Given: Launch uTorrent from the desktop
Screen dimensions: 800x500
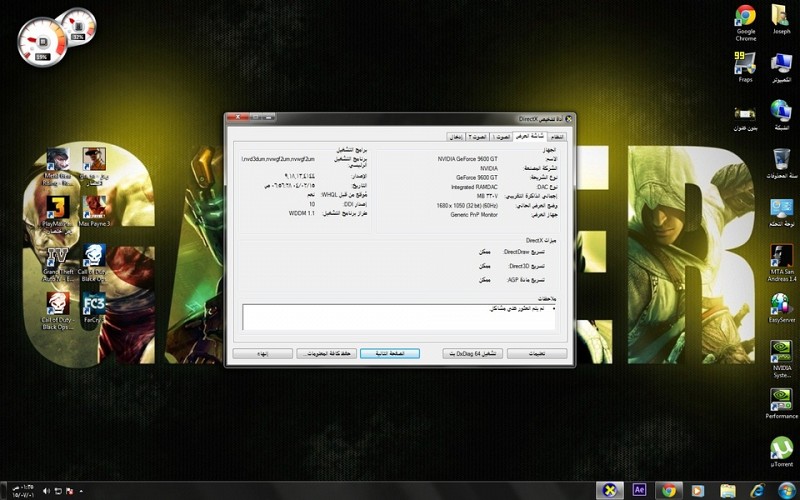Looking at the screenshot, I should [x=781, y=452].
